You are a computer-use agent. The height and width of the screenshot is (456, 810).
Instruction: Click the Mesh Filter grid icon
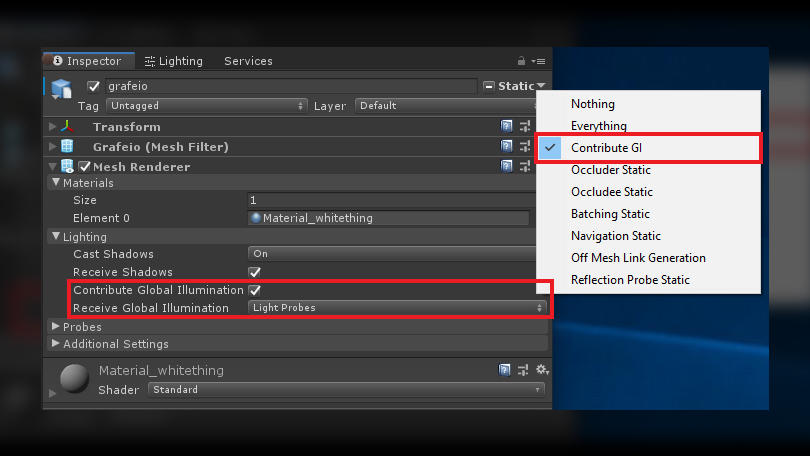[67, 146]
